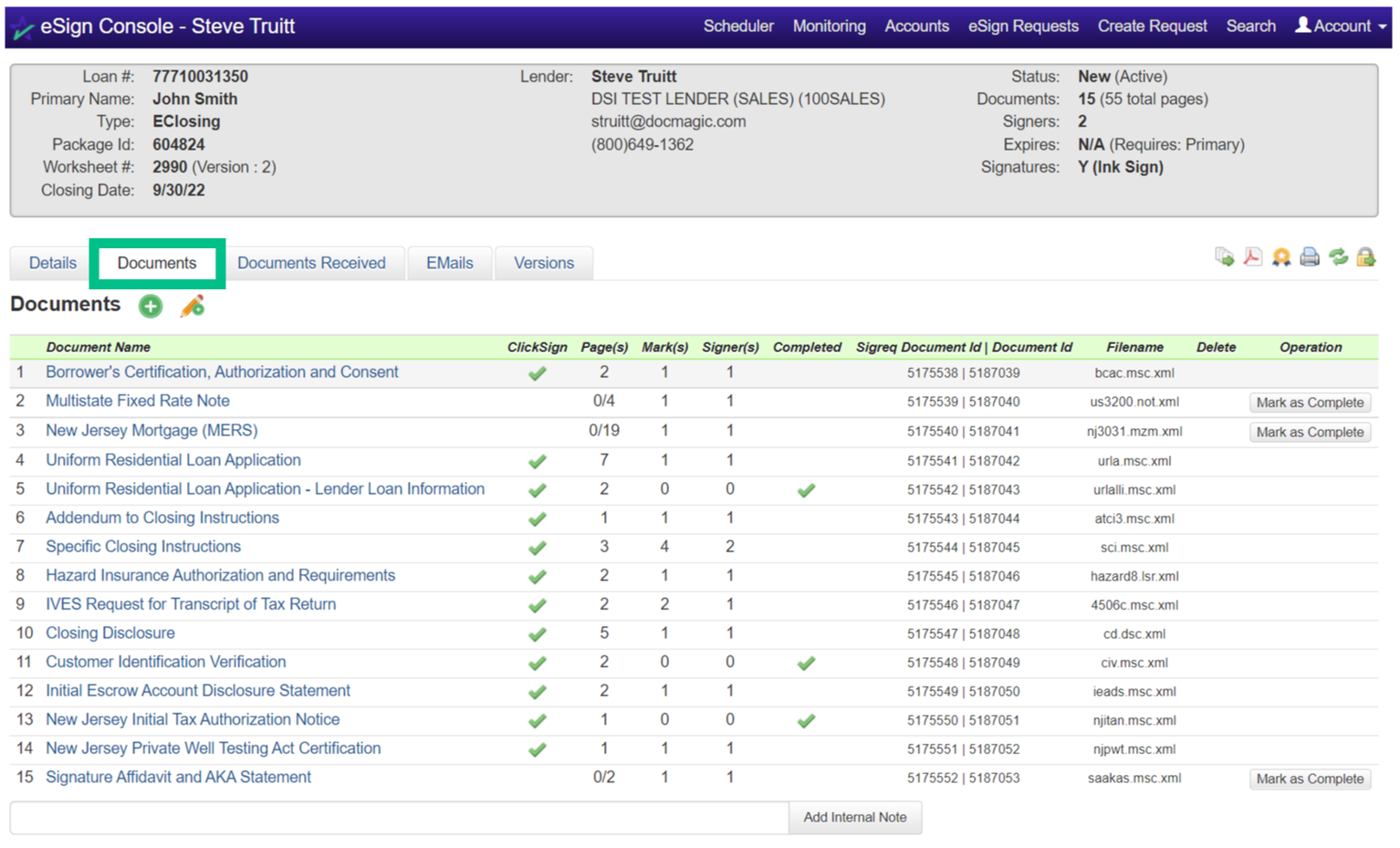Click the filename us3200.not.xml
The height and width of the screenshot is (848, 1400).
pyautogui.click(x=1134, y=403)
